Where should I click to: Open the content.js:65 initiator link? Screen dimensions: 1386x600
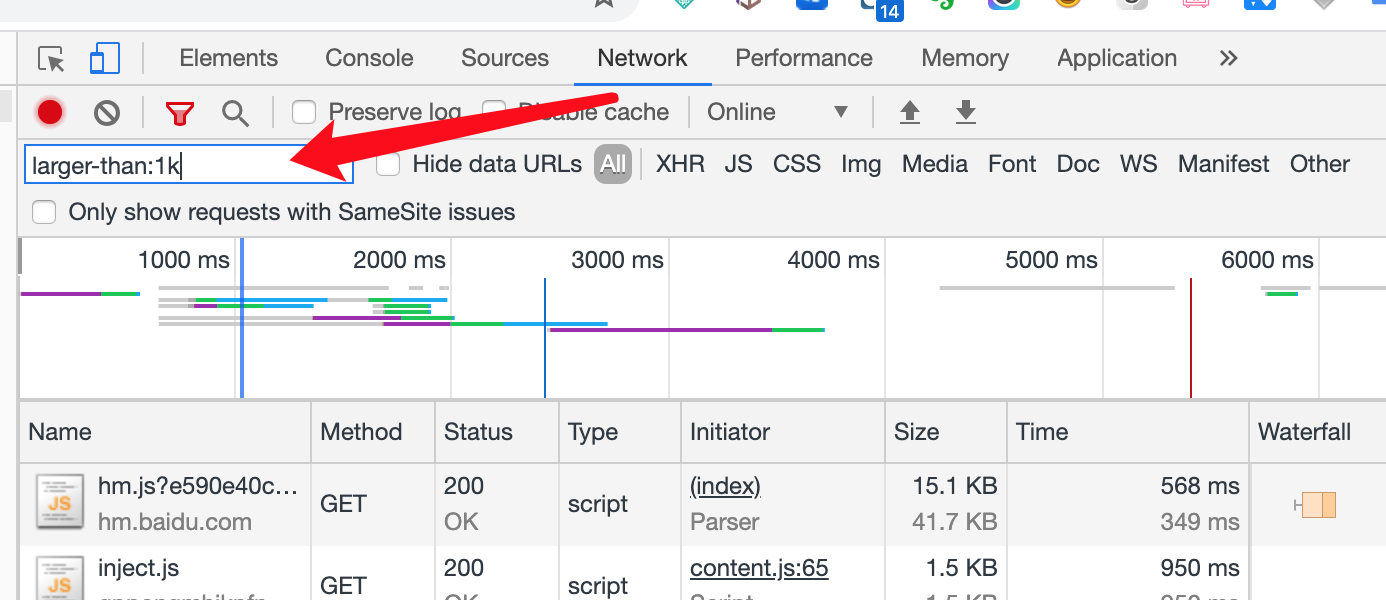coord(759,568)
